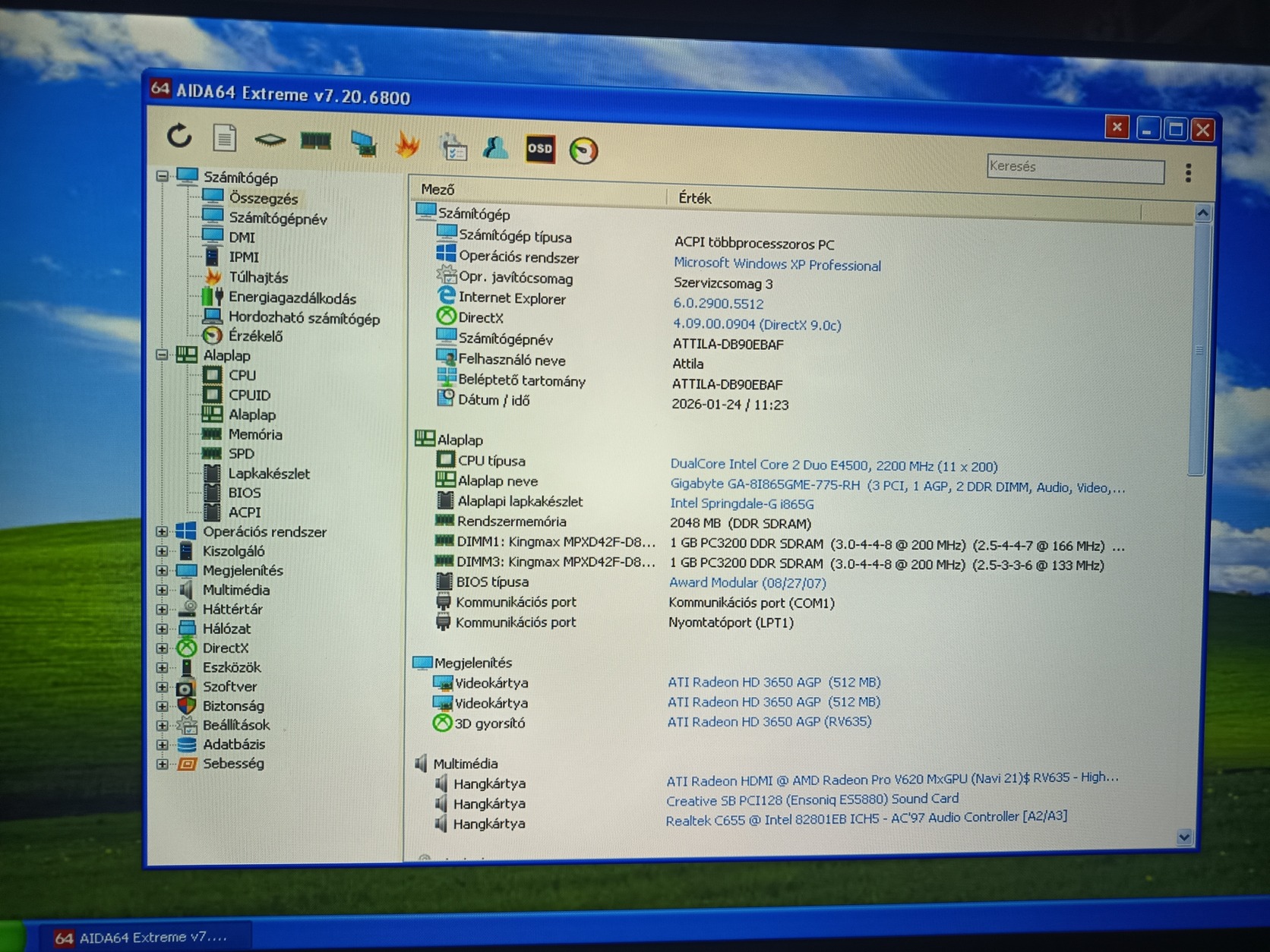Open the Intel Springdale-G i865G link
Screen dimensions: 1270x952
(741, 503)
